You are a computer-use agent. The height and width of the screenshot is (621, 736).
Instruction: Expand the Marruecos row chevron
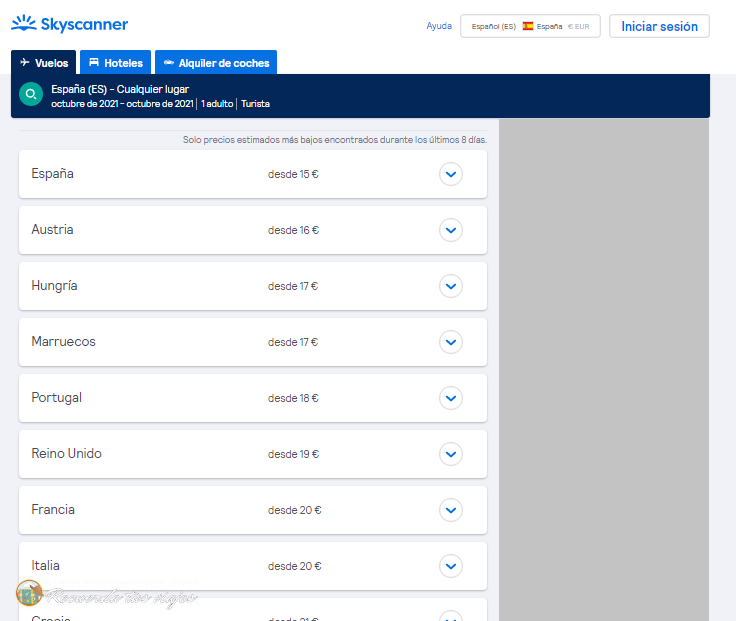pyautogui.click(x=451, y=342)
